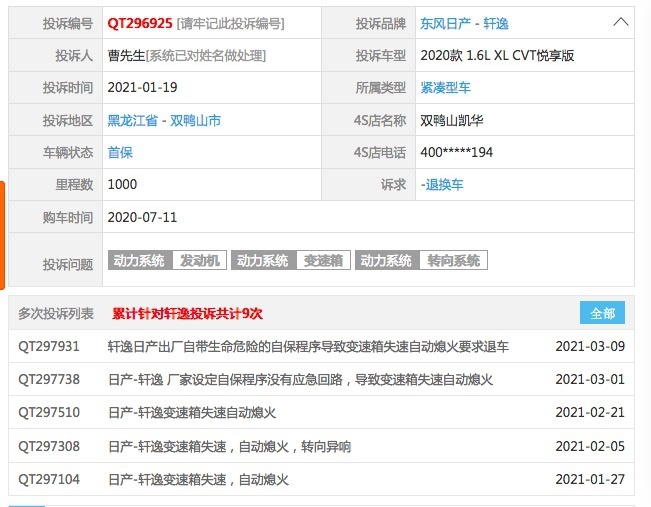This screenshot has height=507, width=651.
Task: Click the date 2021-02-21
Action: (x=590, y=412)
